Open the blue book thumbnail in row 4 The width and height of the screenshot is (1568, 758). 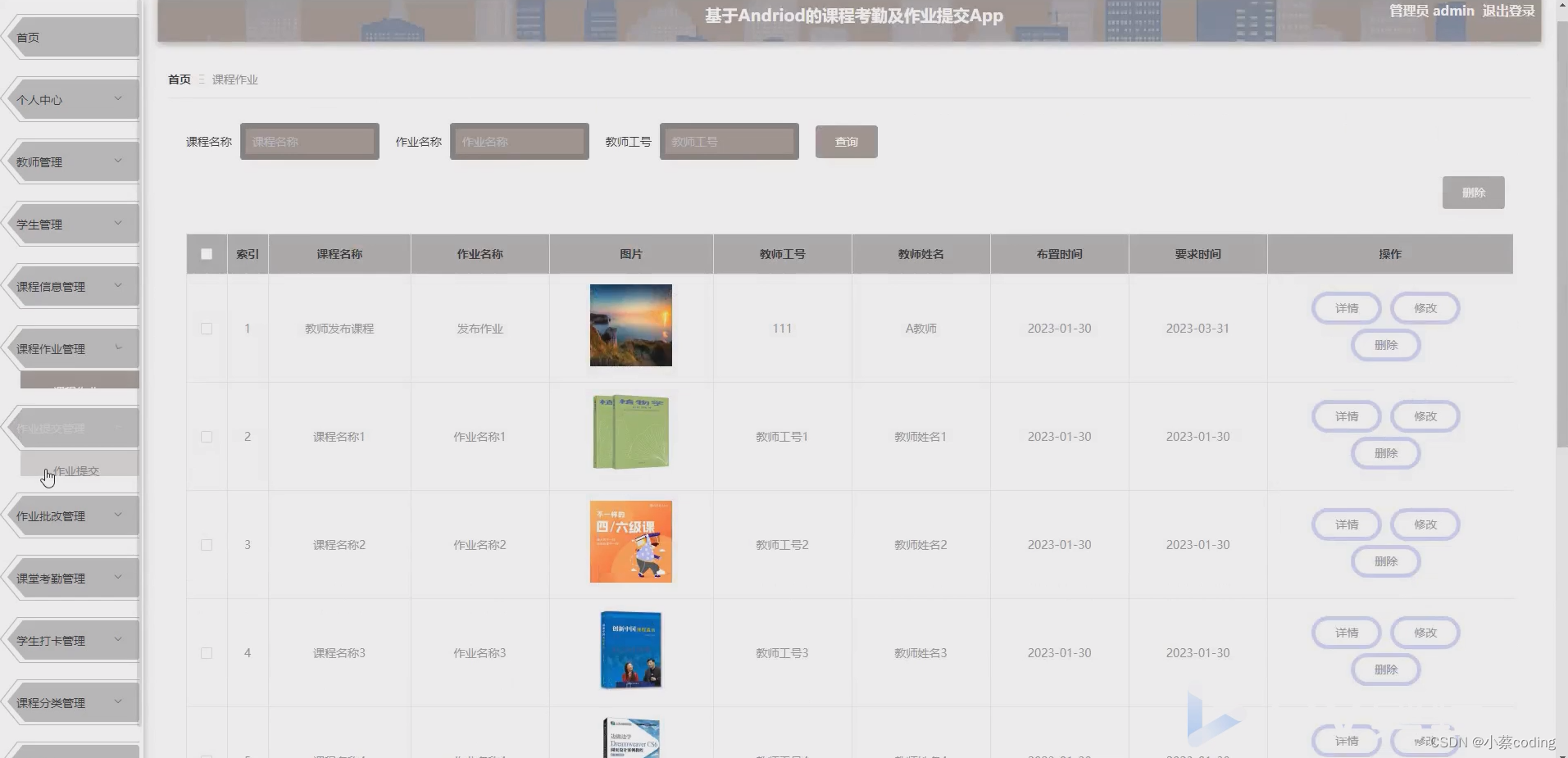[x=631, y=650]
